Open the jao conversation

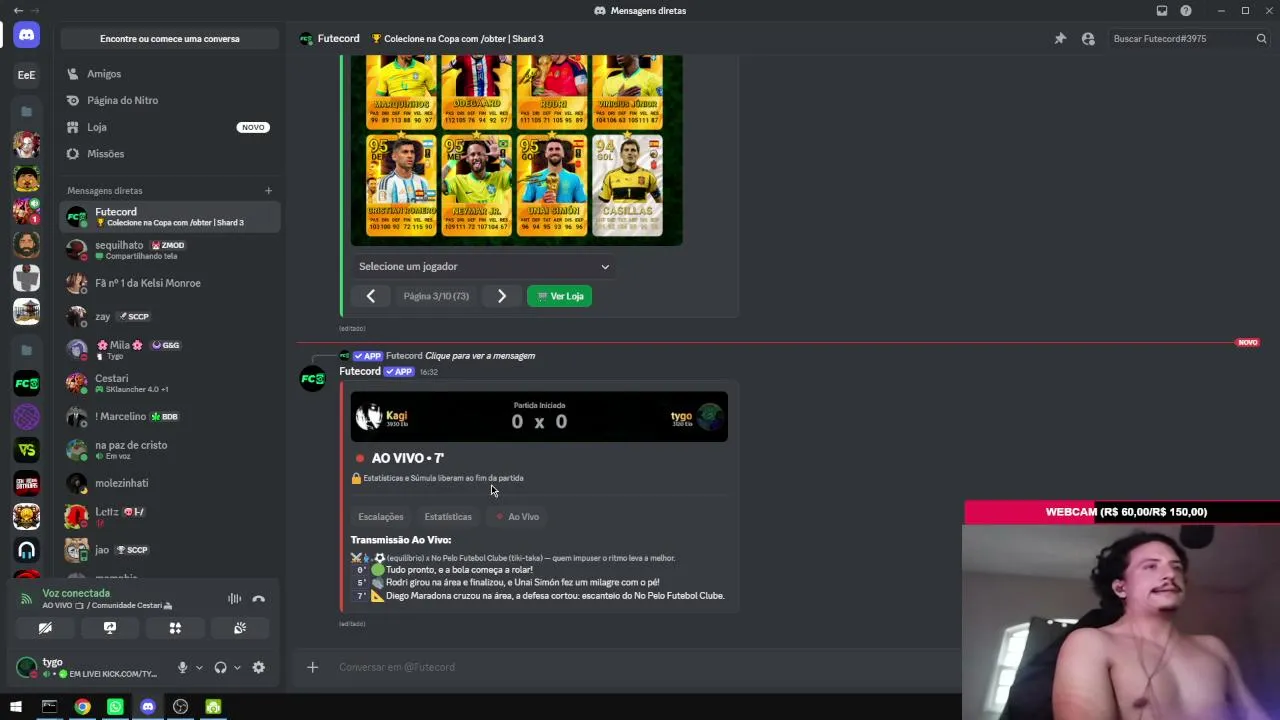170,550
